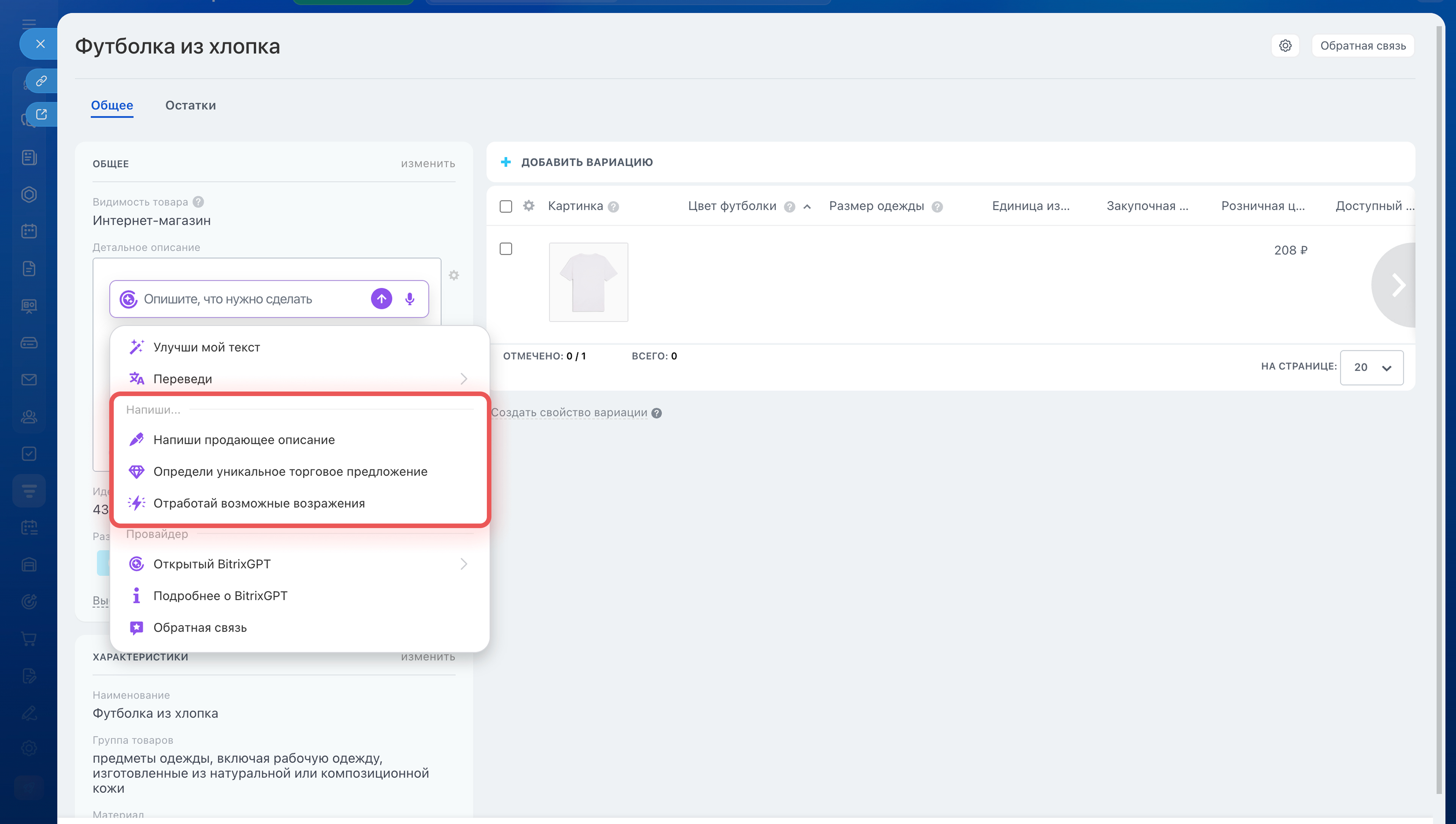Image resolution: width=1456 pixels, height=824 pixels.
Task: Click the grid settings gear in table header
Action: point(529,206)
